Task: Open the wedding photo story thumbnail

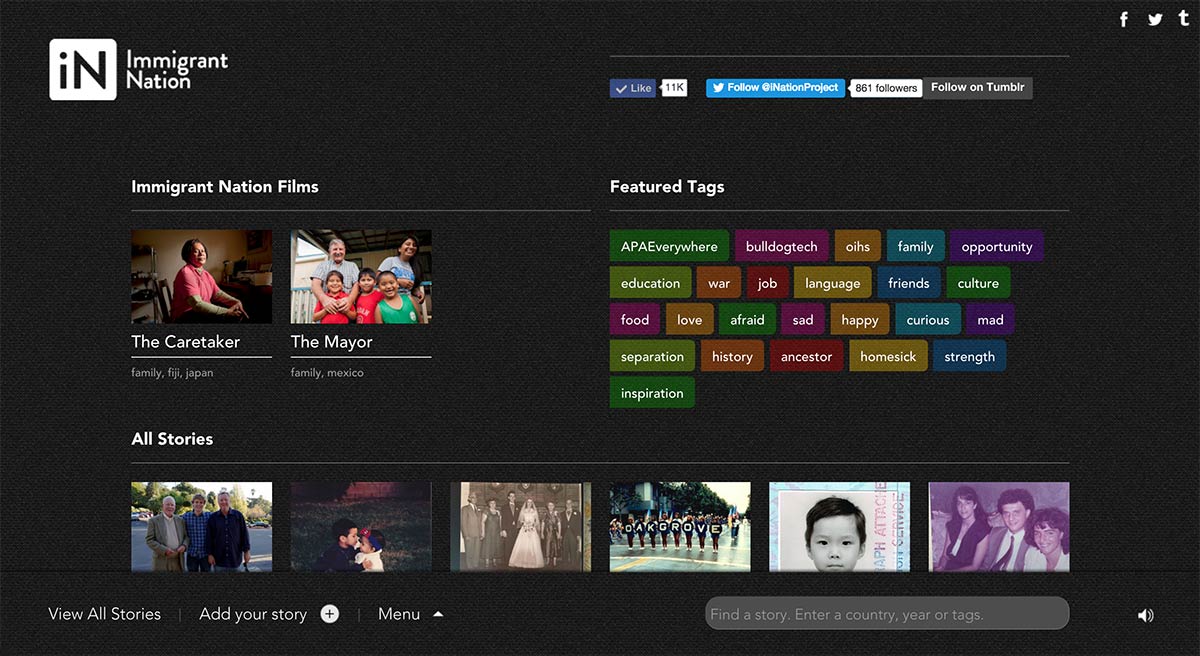Action: click(520, 526)
